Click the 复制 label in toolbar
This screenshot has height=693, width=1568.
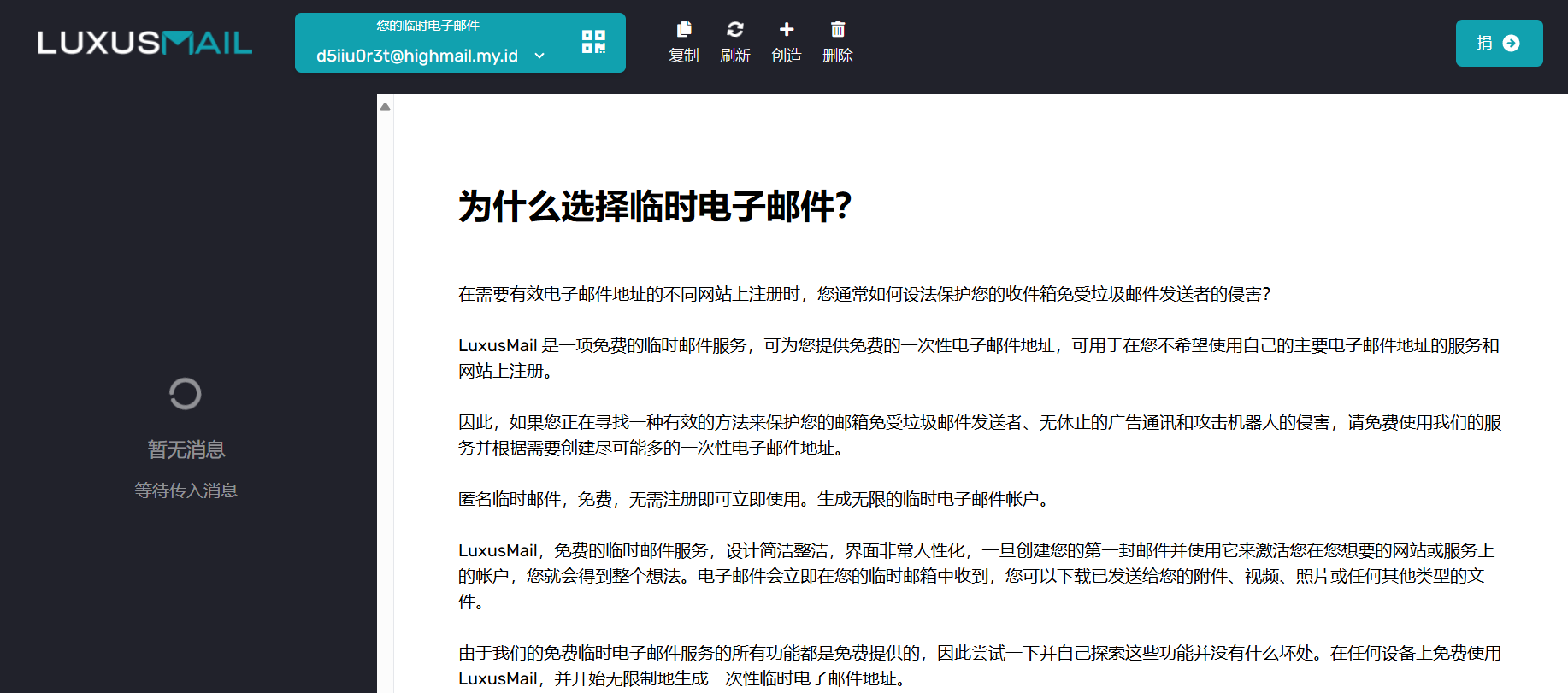point(684,56)
